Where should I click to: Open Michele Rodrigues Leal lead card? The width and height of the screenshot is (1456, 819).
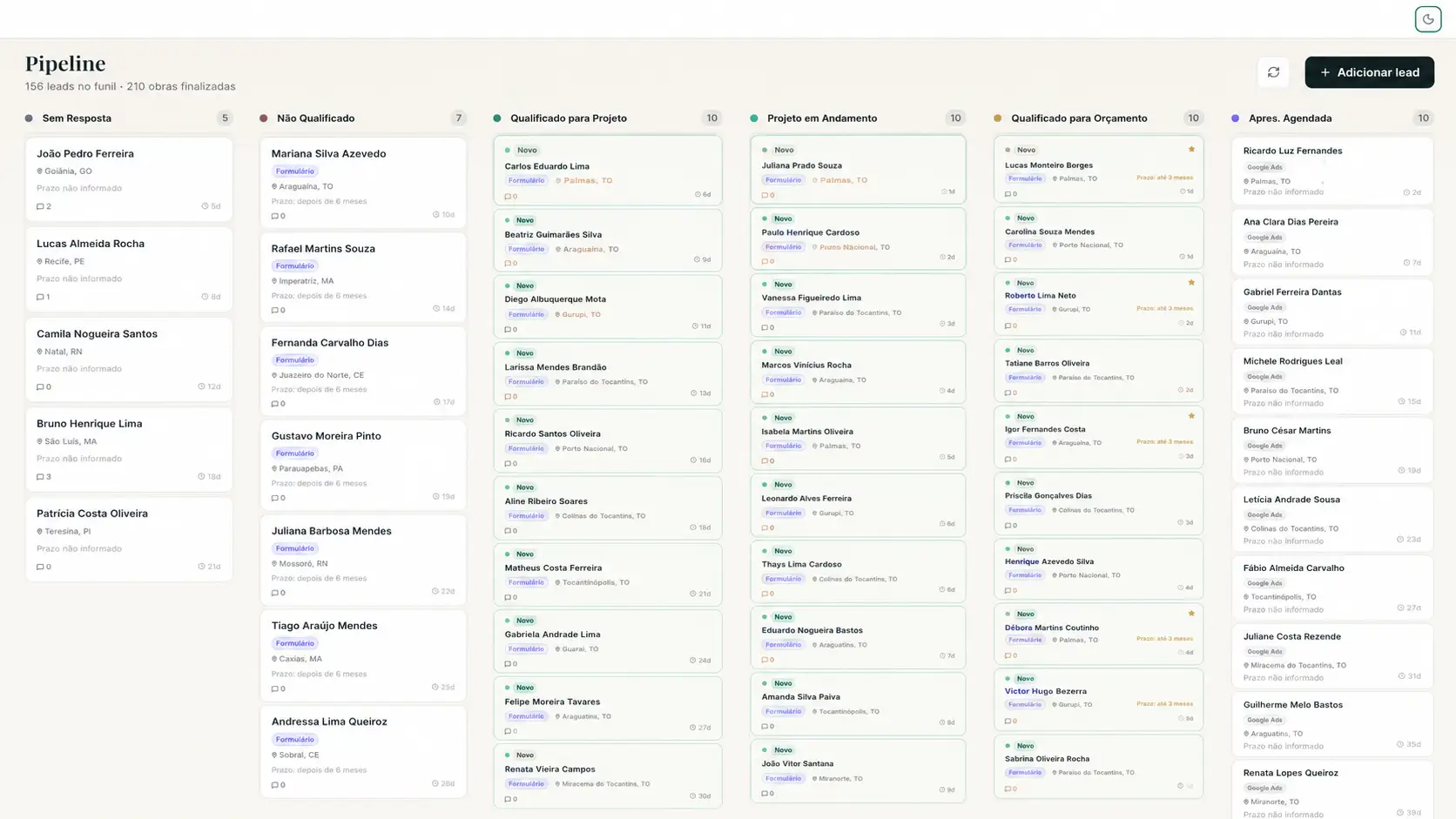[1332, 381]
